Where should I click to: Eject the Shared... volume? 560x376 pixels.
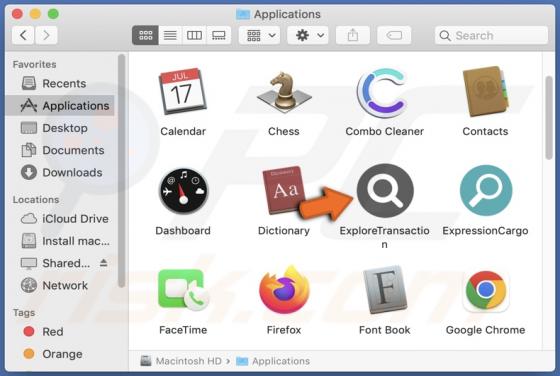[x=104, y=263]
